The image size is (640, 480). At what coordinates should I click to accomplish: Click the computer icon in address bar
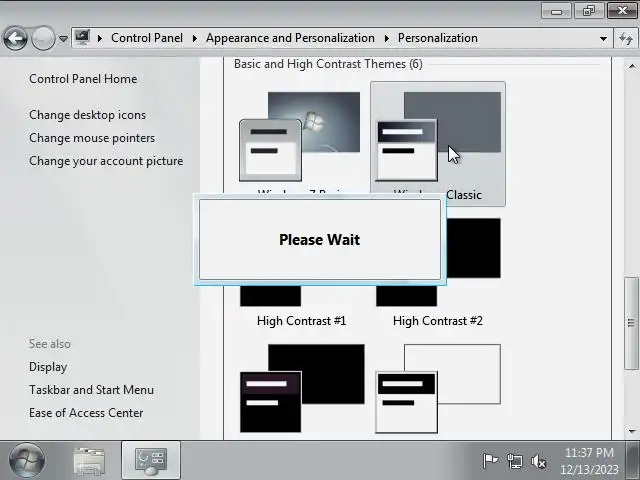pos(82,38)
